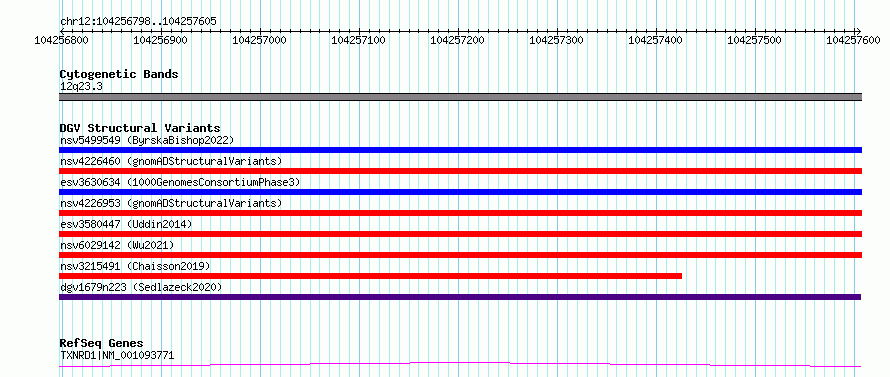Click ruler position 104257200

coord(457,40)
